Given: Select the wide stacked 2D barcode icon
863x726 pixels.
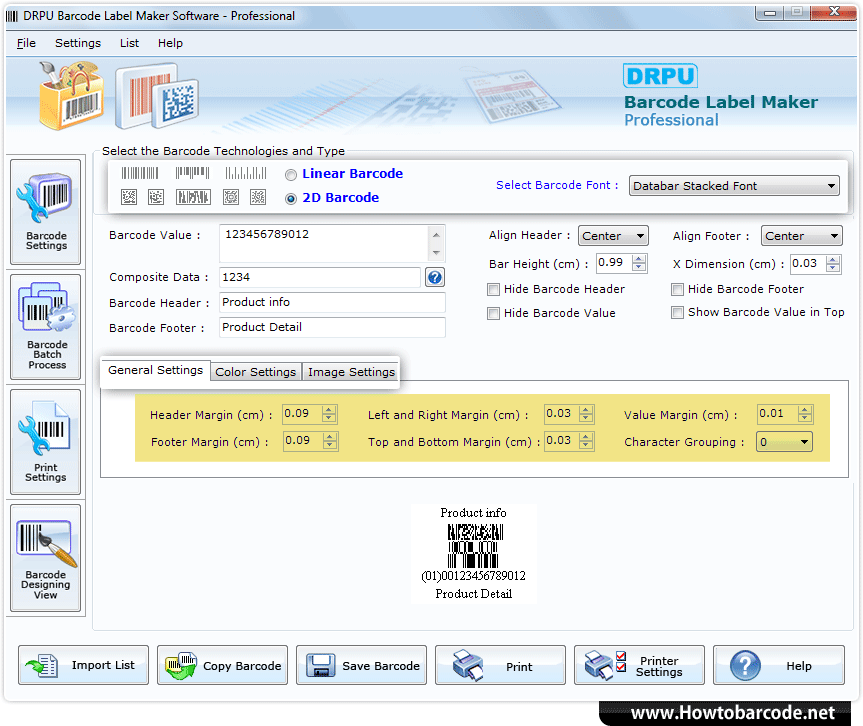Looking at the screenshot, I should [193, 197].
